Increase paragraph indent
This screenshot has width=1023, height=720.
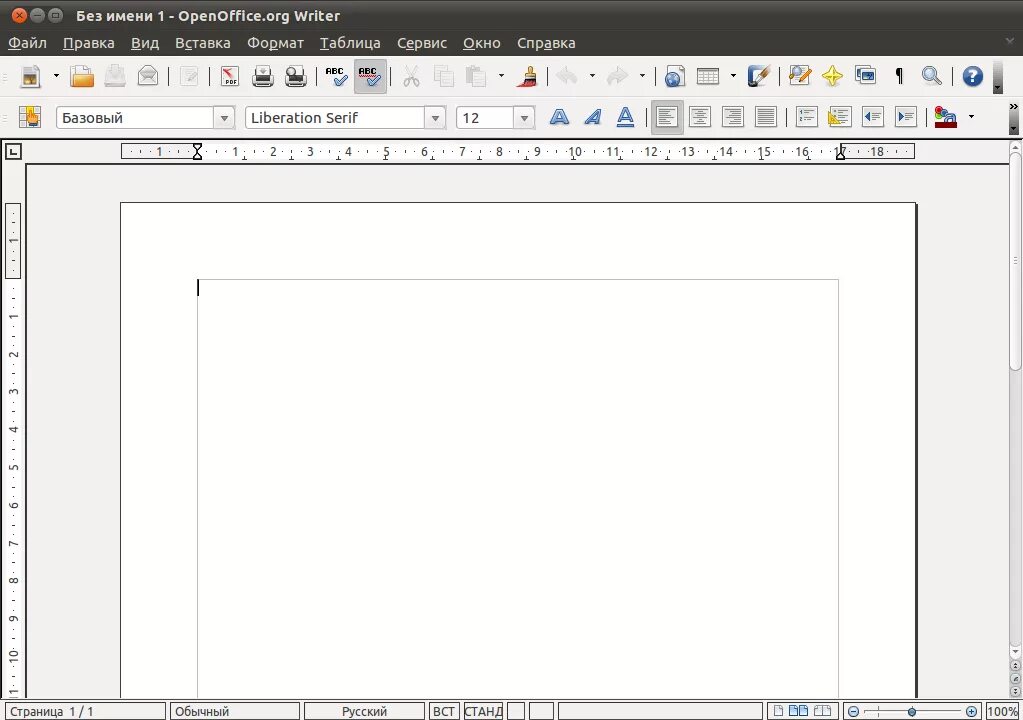coord(906,117)
